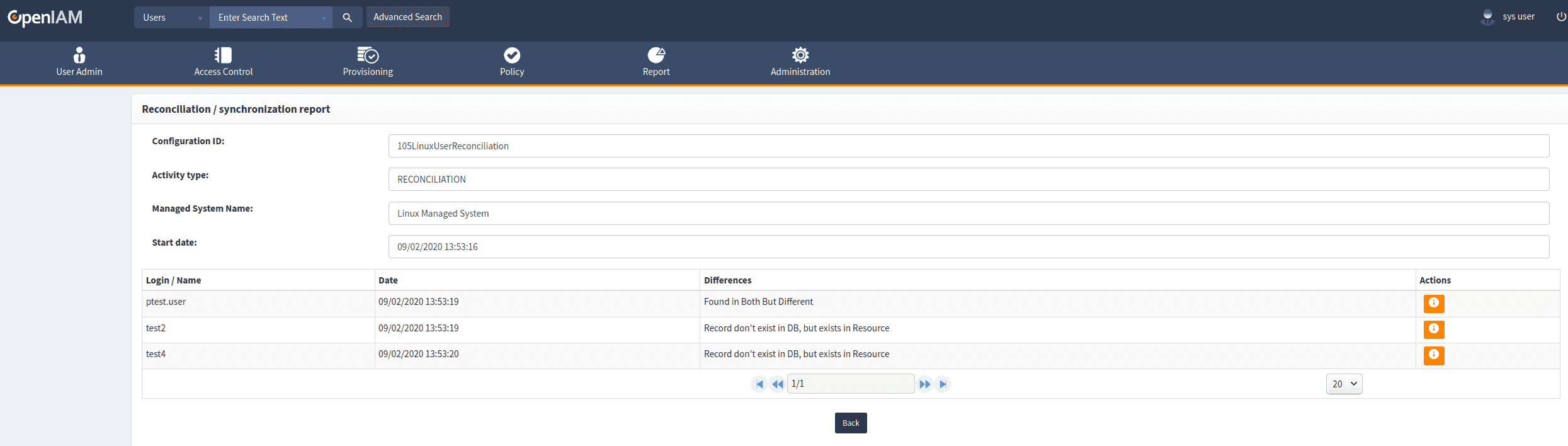Click the power logout icon
The height and width of the screenshot is (446, 1568).
coord(1560,17)
